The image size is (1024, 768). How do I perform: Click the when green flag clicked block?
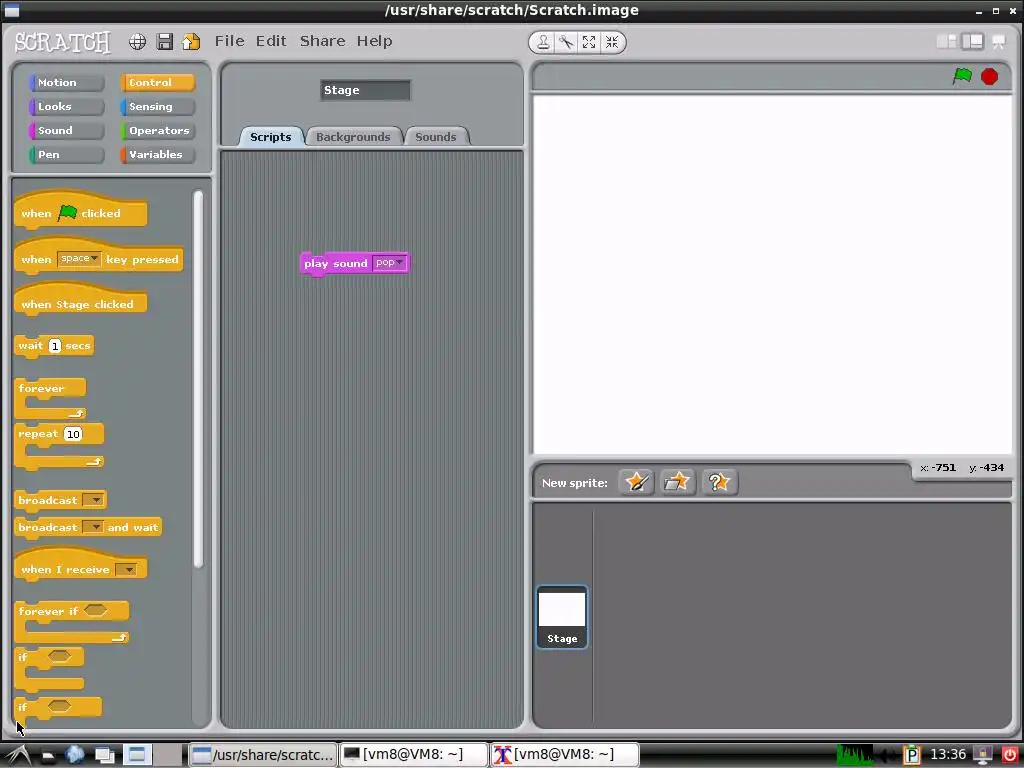click(x=80, y=210)
